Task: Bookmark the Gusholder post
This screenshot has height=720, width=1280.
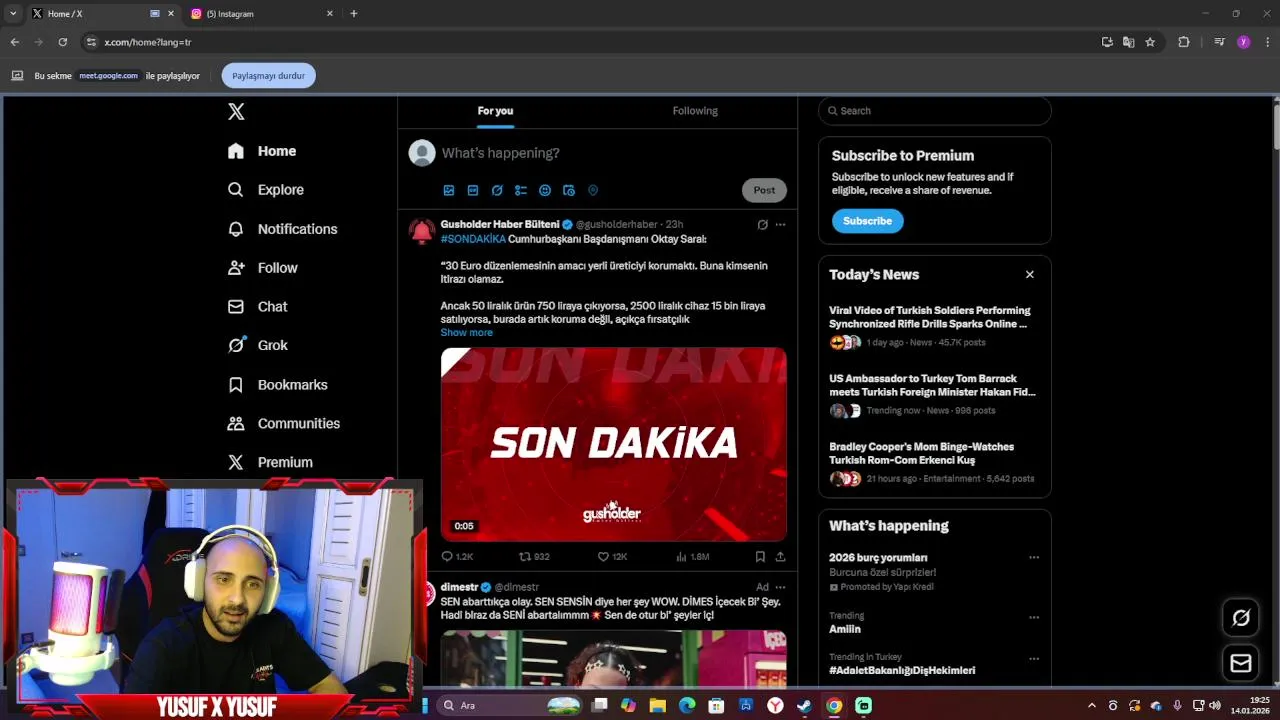Action: coord(760,556)
